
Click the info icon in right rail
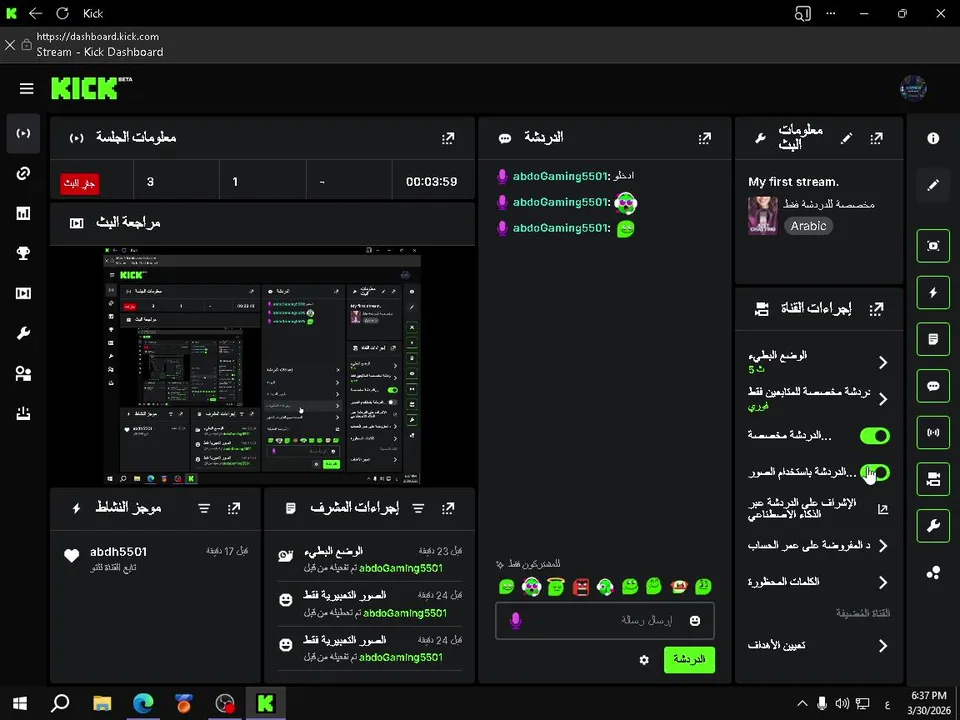[x=933, y=138]
